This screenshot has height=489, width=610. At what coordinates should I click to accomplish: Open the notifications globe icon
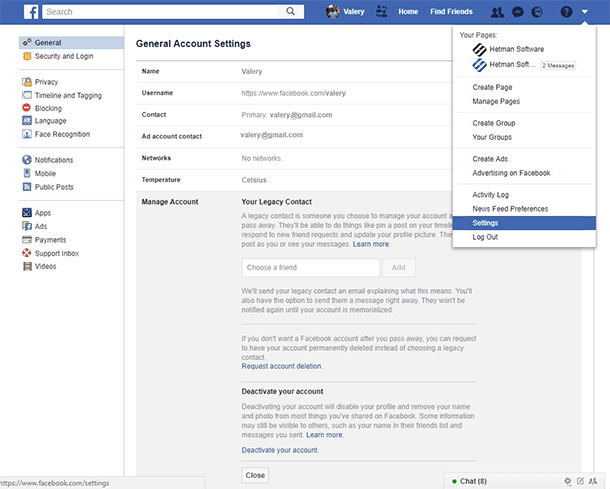(537, 12)
